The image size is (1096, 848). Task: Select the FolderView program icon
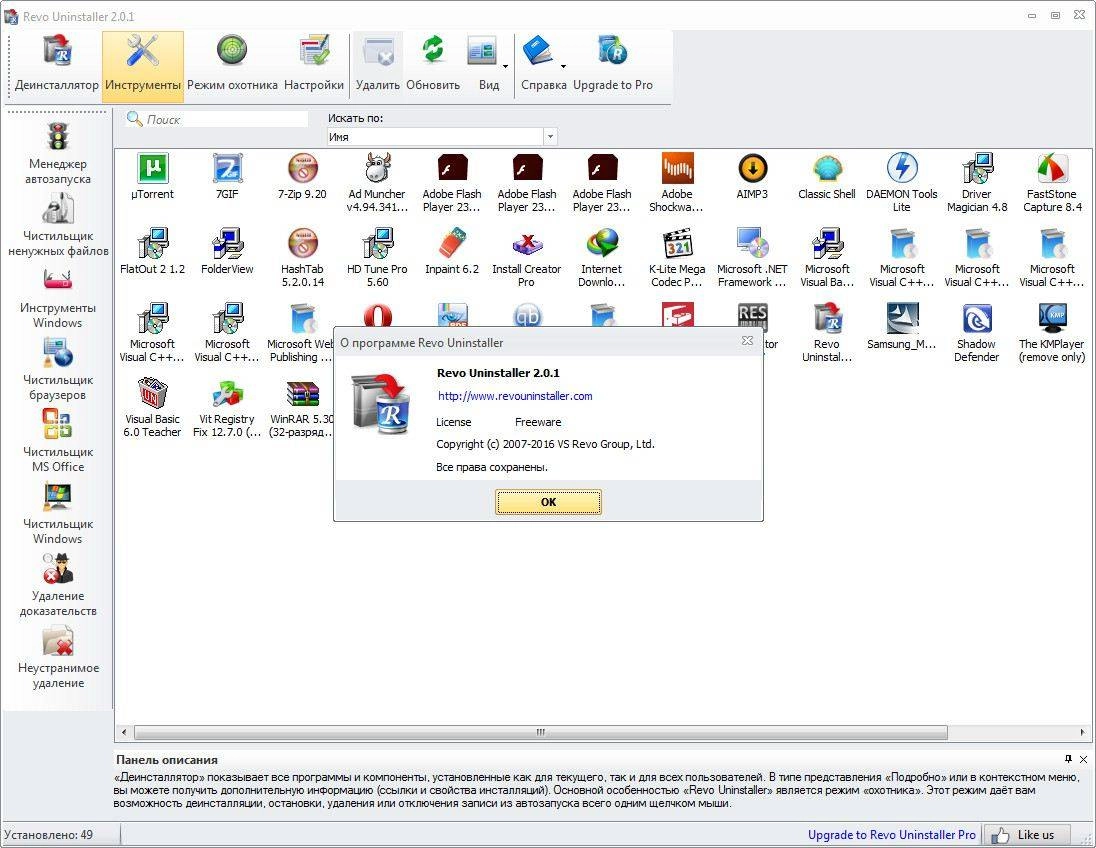227,253
